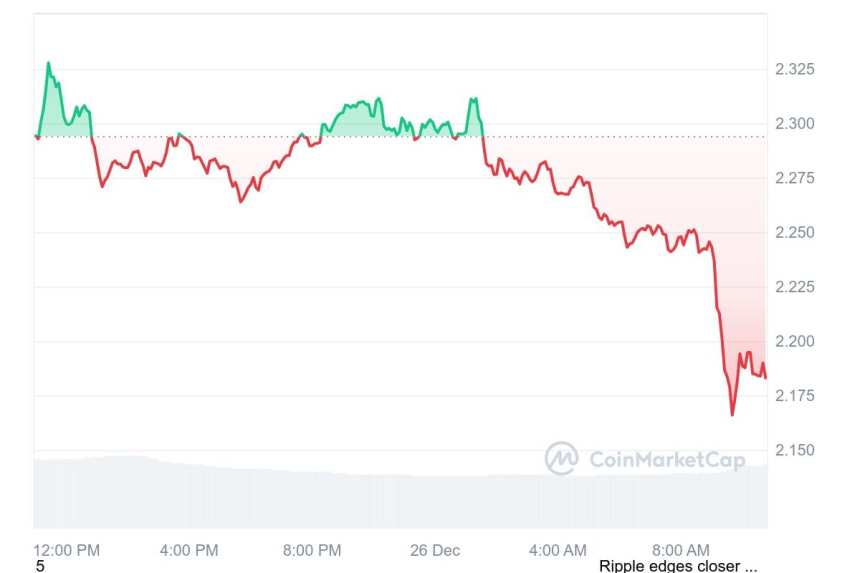Select the 4:00 PM time label
This screenshot has width=860, height=573.
pos(190,550)
